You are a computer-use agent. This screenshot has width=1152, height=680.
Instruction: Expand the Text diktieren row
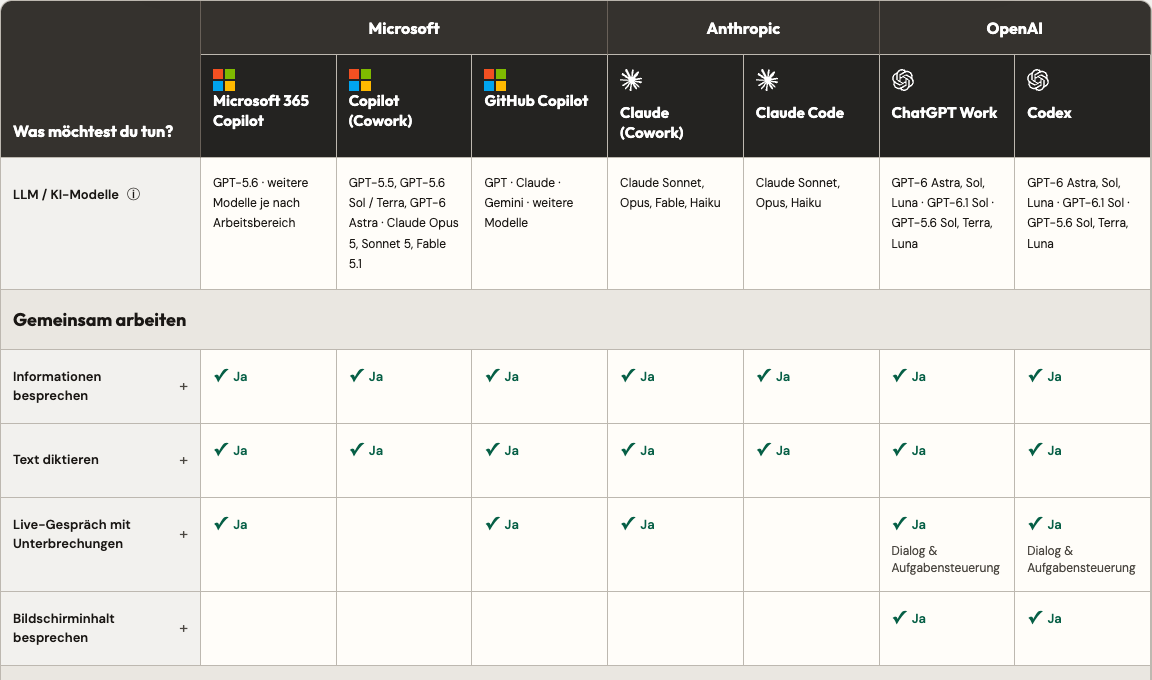(184, 460)
